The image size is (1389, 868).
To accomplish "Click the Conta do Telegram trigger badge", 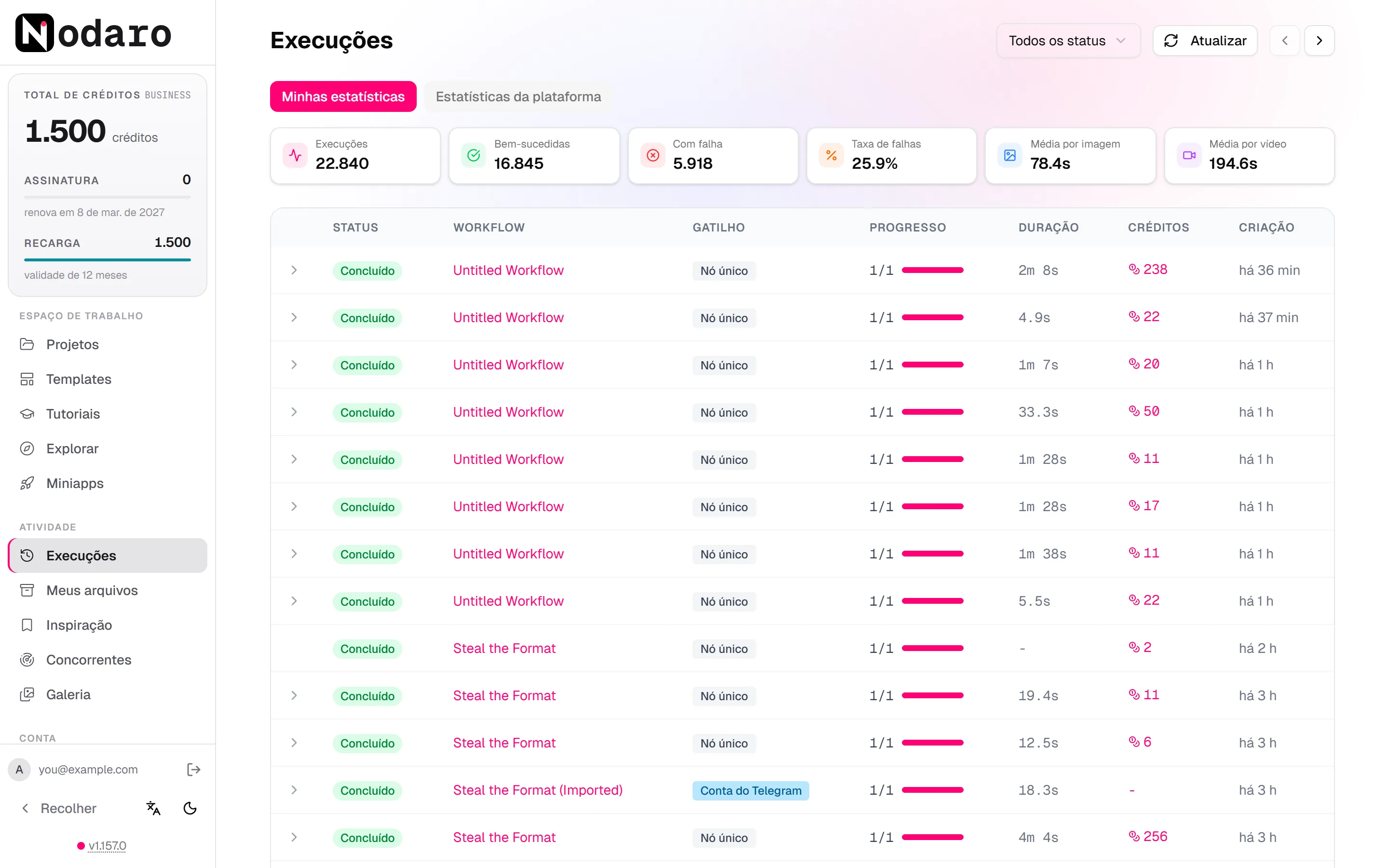I will 750,790.
